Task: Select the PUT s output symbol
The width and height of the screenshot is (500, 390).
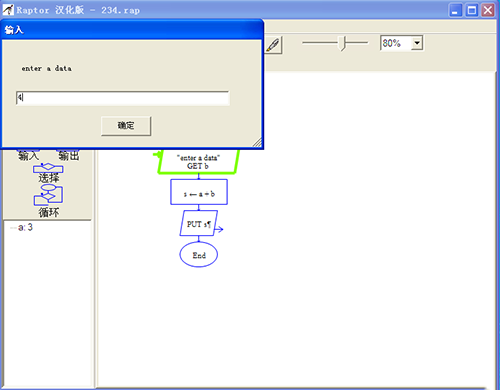Action: pos(199,223)
